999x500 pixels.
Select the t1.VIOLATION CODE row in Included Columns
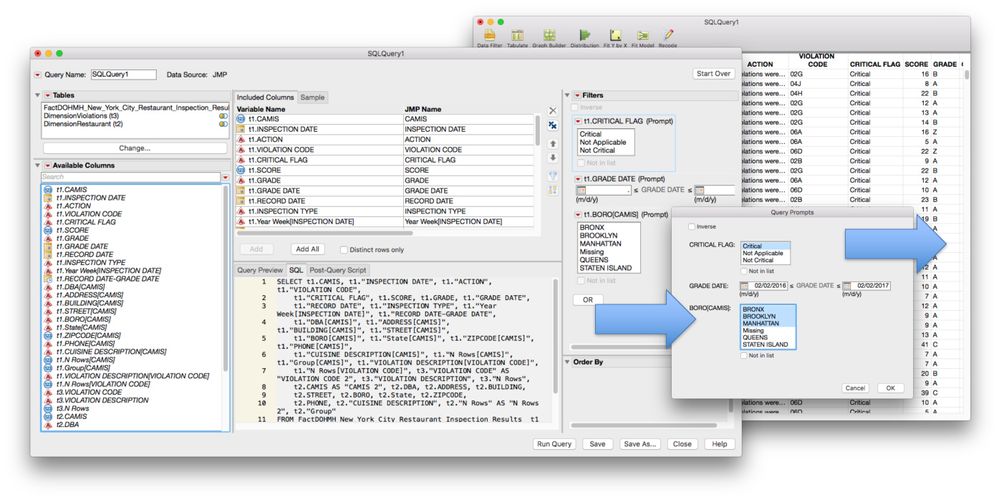(385, 150)
